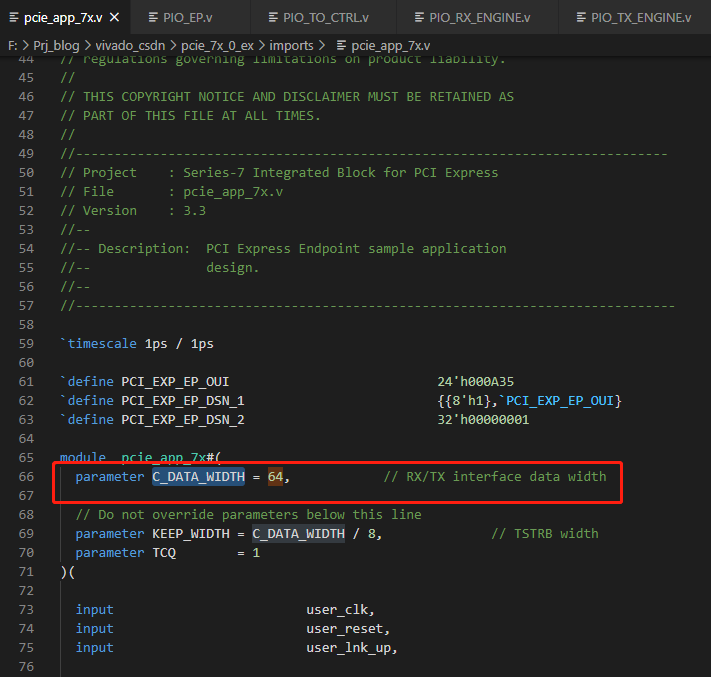Open the F: drive breadcrumb
Image resolution: width=711 pixels, height=677 pixels.
tap(12, 45)
